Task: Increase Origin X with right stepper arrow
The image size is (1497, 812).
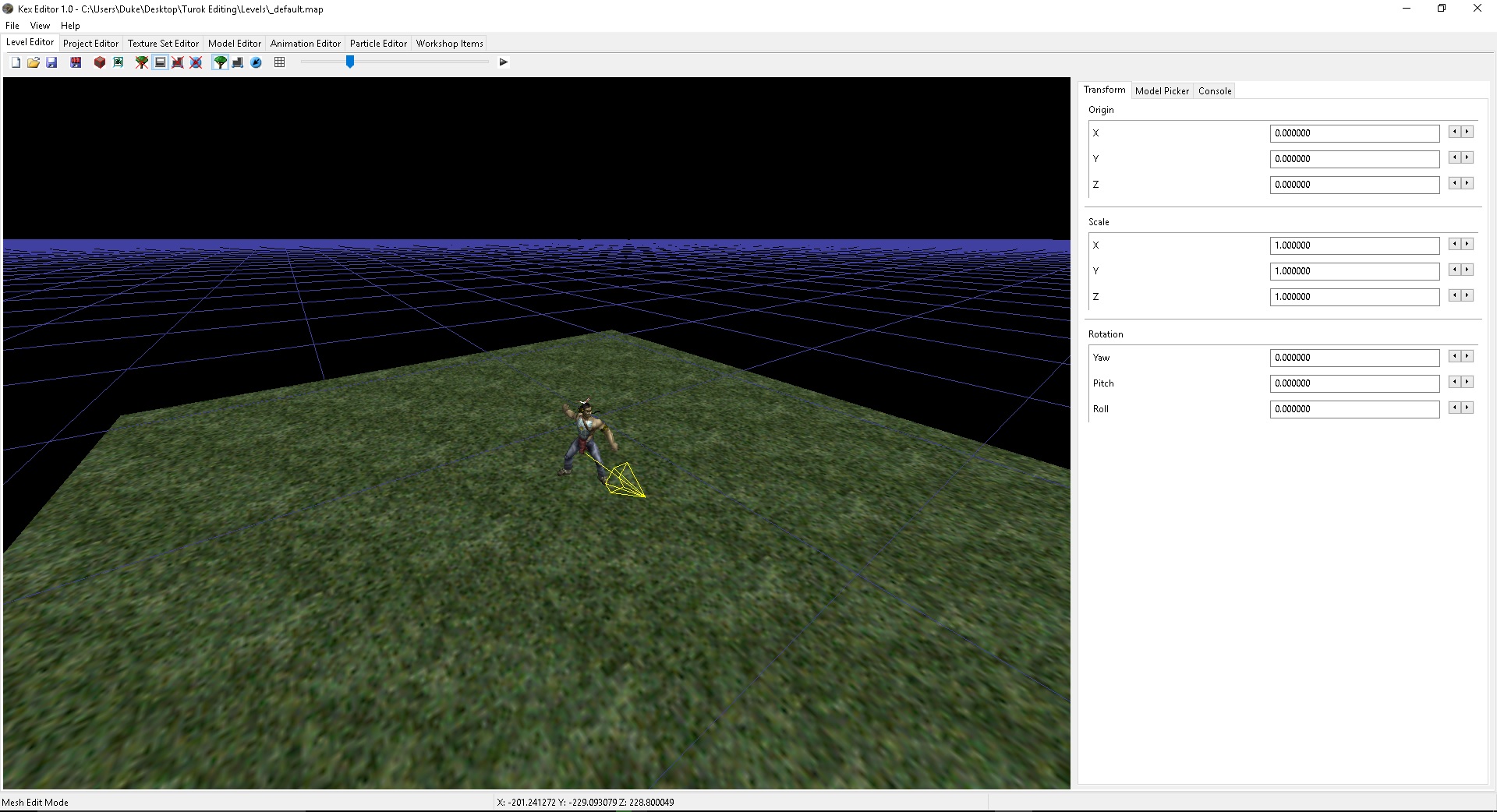Action: click(x=1467, y=132)
